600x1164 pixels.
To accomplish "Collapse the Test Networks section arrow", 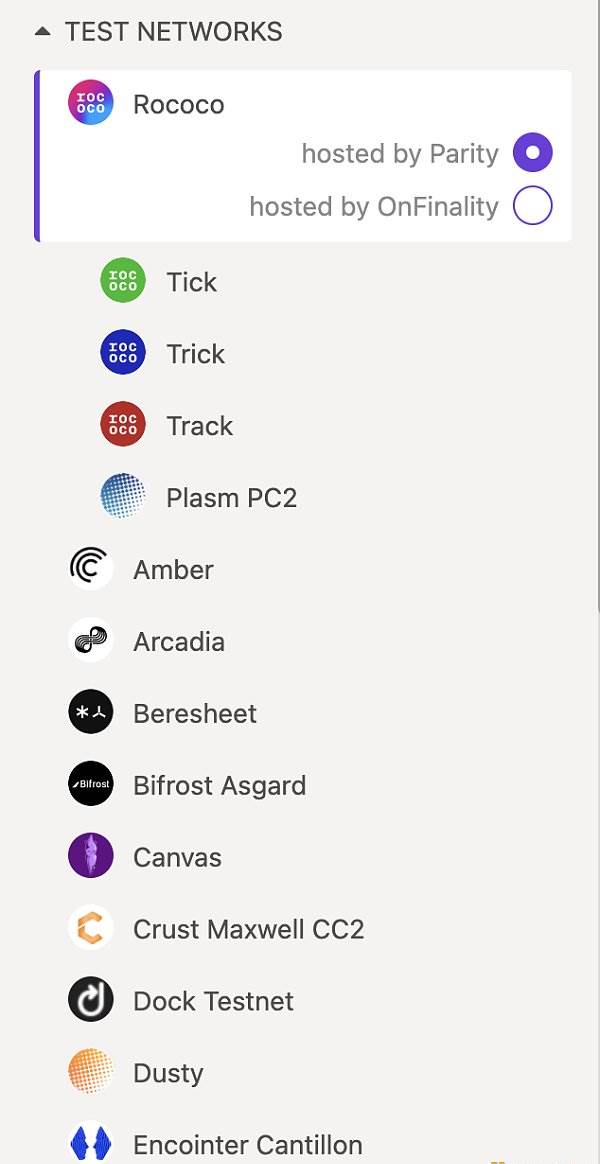I will [42, 32].
